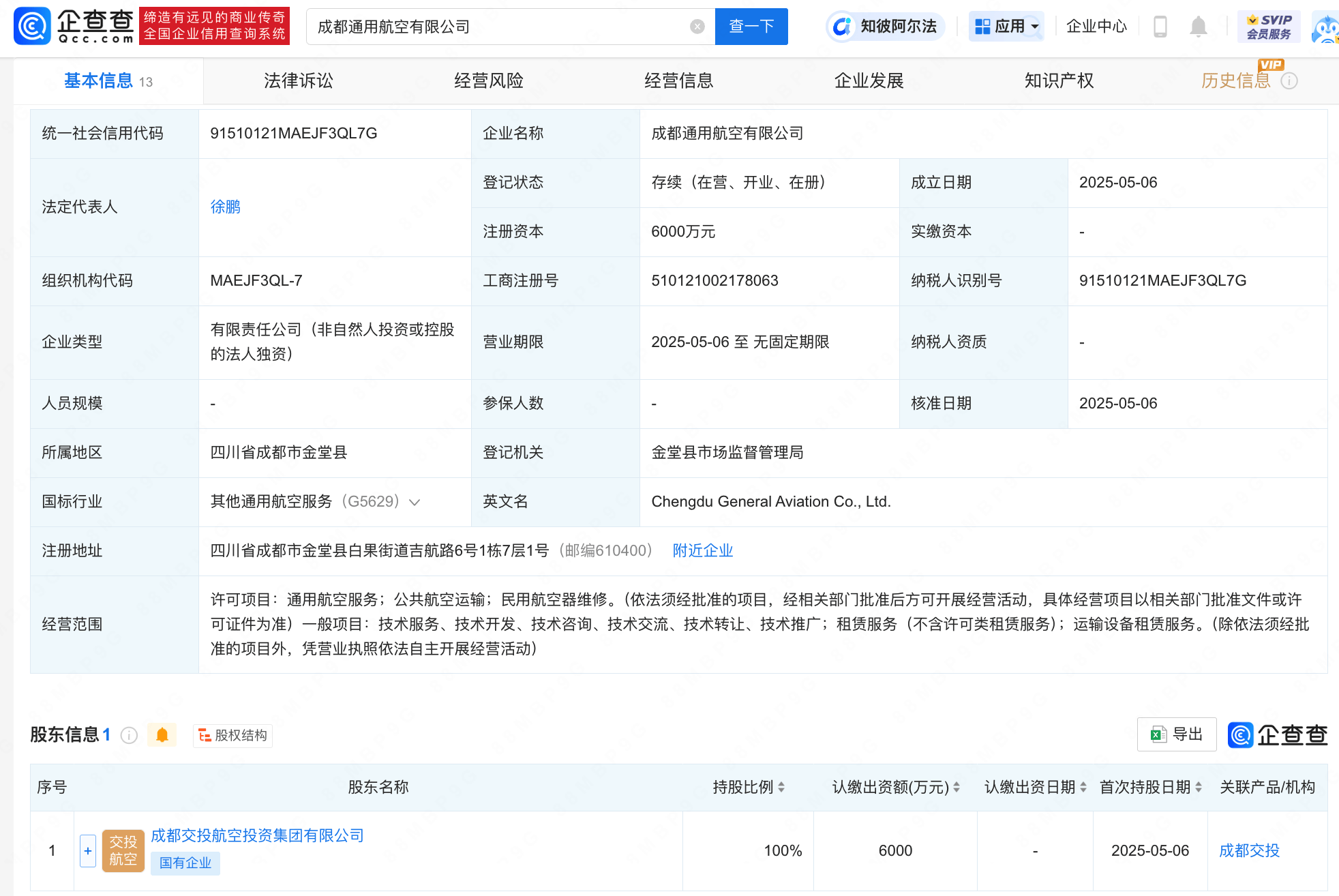The width and height of the screenshot is (1339, 896).
Task: Open 徐鹏 legal representative link
Action: point(225,207)
